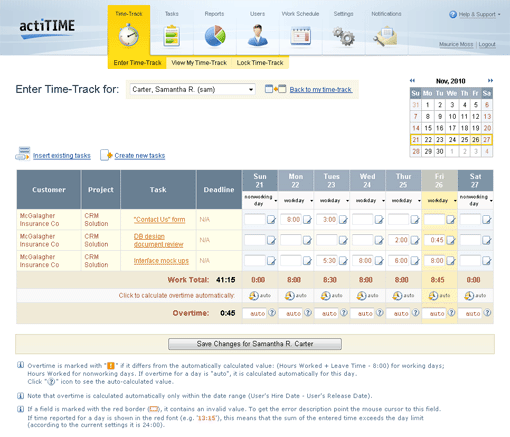
Task: Go to previous month in calendar
Action: click(412, 80)
